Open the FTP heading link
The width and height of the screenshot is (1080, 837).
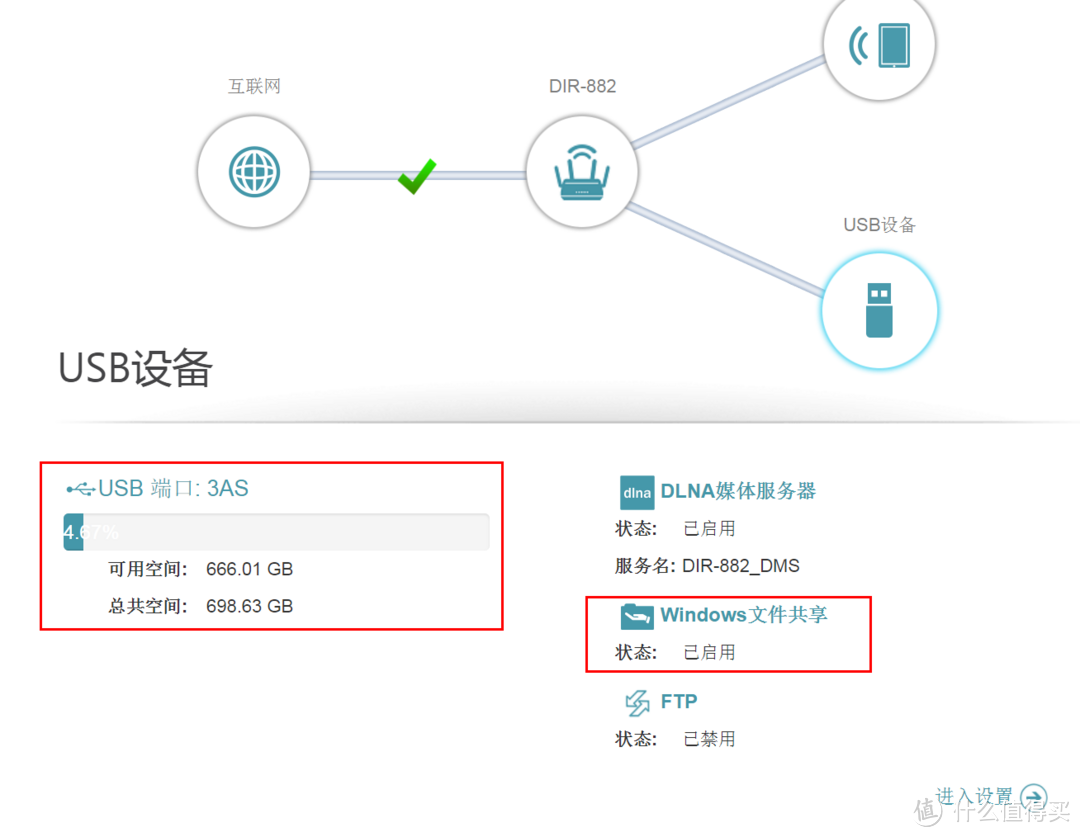[678, 701]
